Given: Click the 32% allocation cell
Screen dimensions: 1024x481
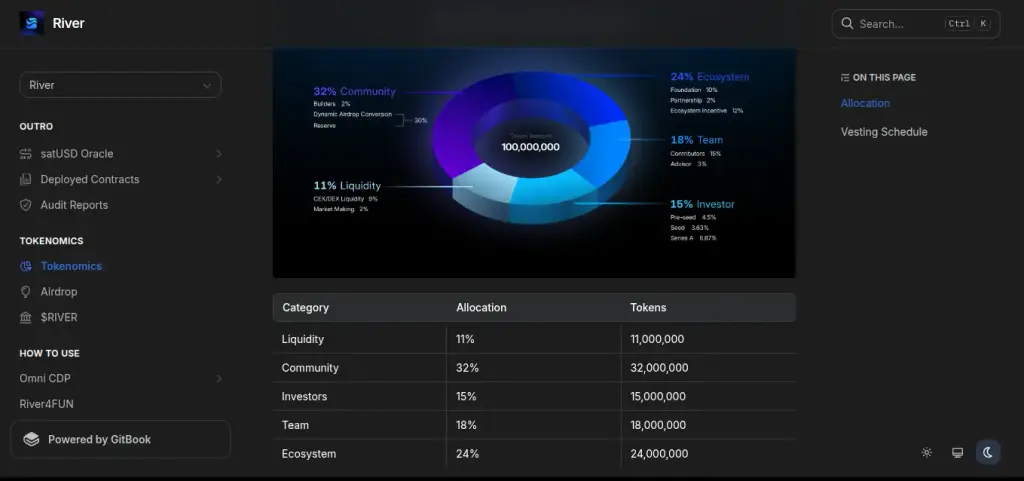Looking at the screenshot, I should (534, 368).
